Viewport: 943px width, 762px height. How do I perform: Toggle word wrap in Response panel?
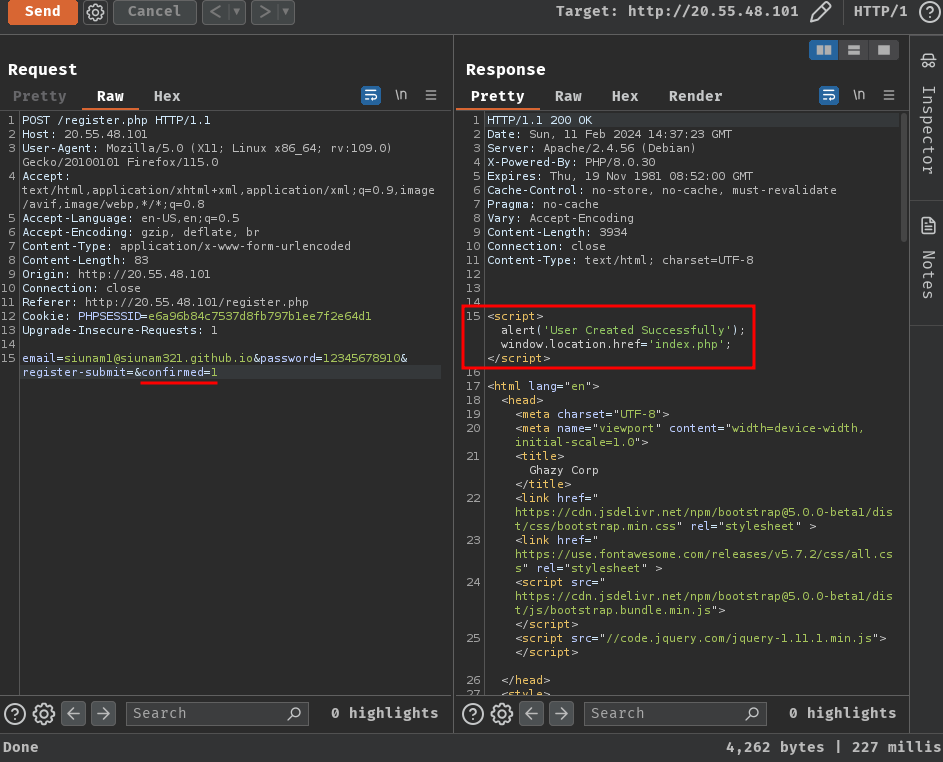(x=829, y=95)
